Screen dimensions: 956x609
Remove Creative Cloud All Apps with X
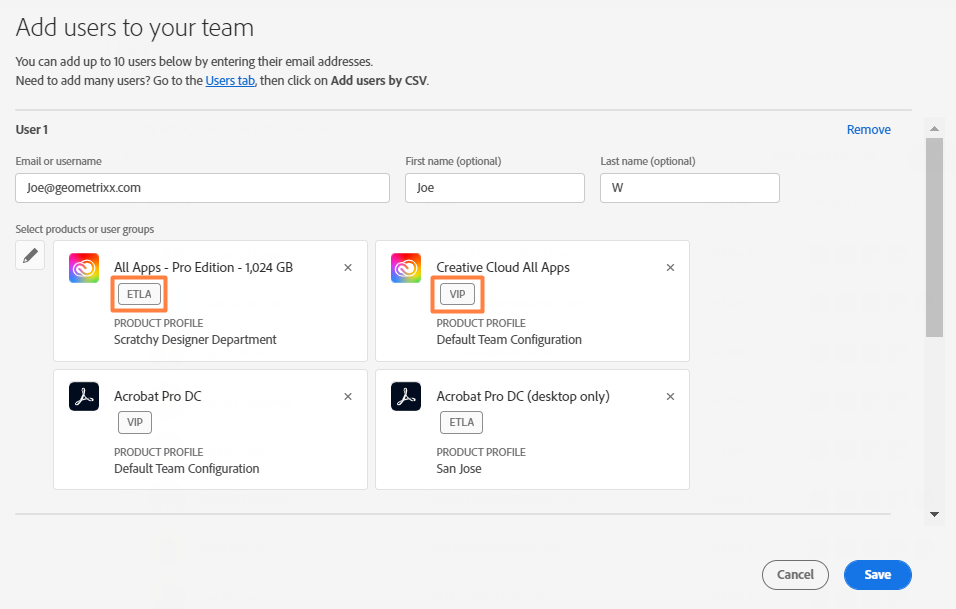click(670, 268)
